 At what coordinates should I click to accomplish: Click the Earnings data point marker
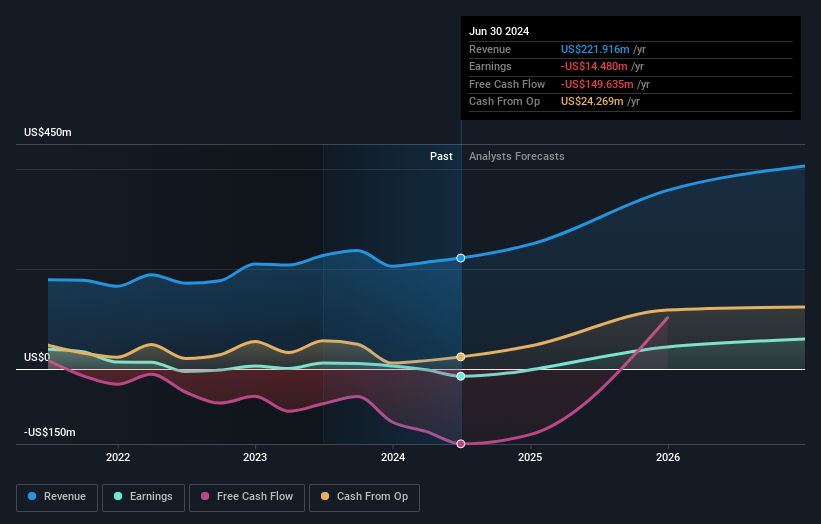coord(461,376)
